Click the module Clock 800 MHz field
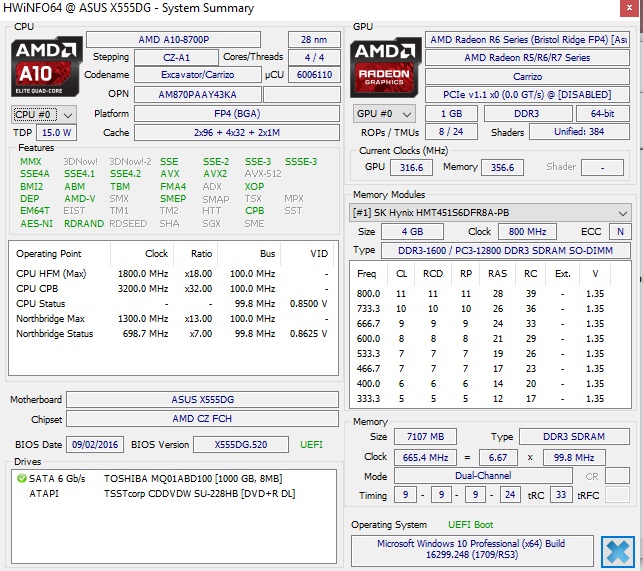Image resolution: width=643 pixels, height=571 pixels. [x=527, y=232]
